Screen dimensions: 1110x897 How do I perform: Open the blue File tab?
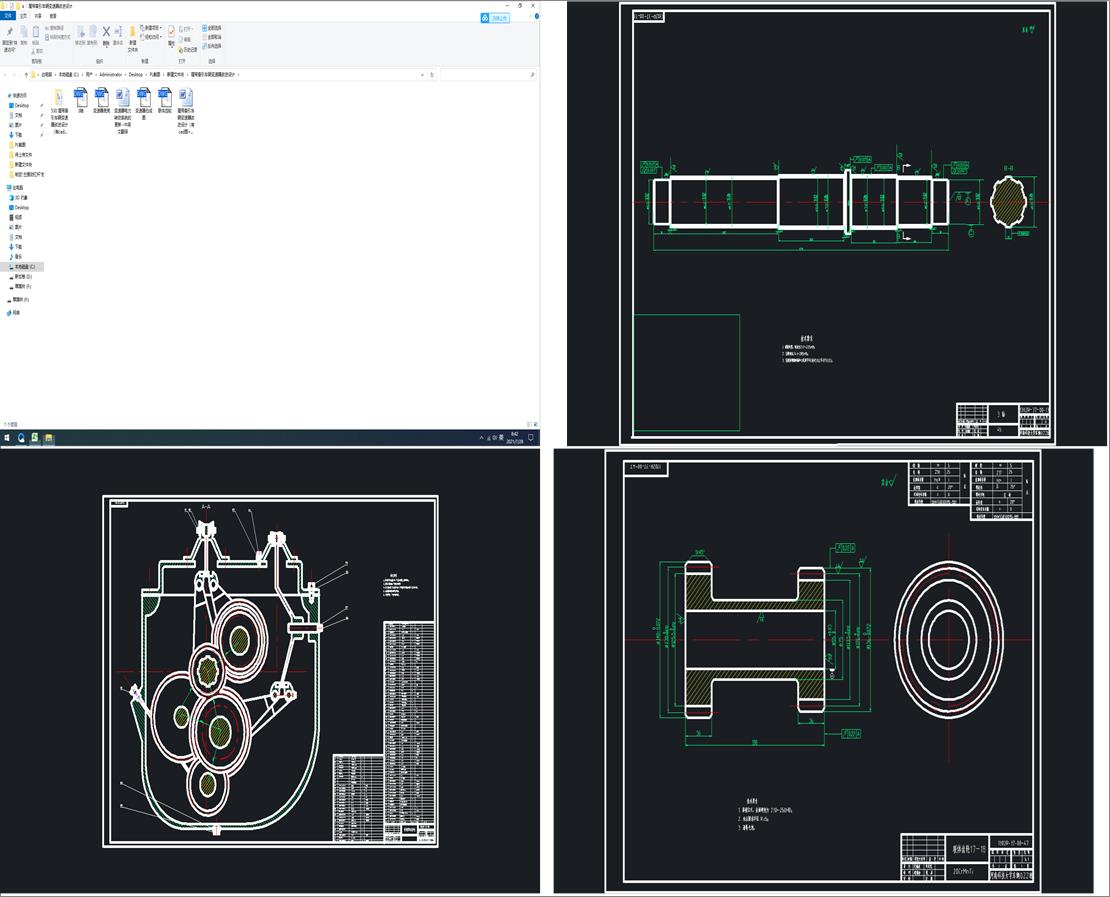(x=9, y=16)
